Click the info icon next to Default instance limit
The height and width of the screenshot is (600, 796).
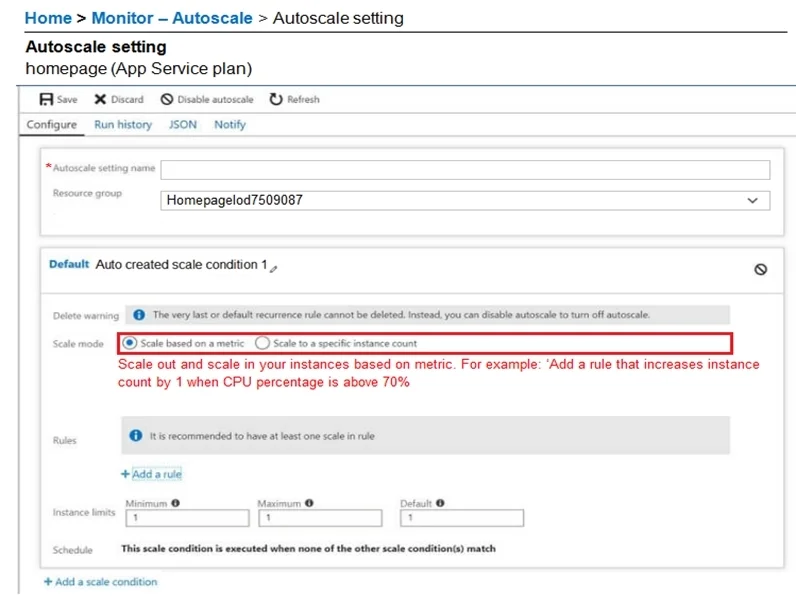(440, 503)
